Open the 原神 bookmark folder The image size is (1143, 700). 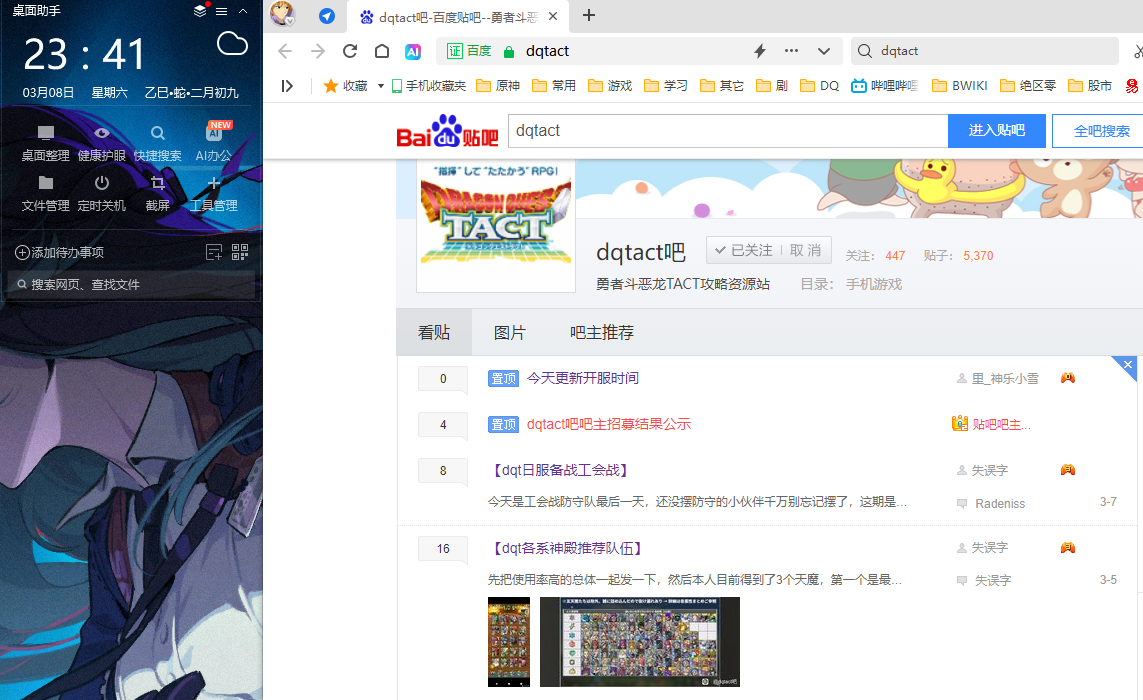click(498, 86)
